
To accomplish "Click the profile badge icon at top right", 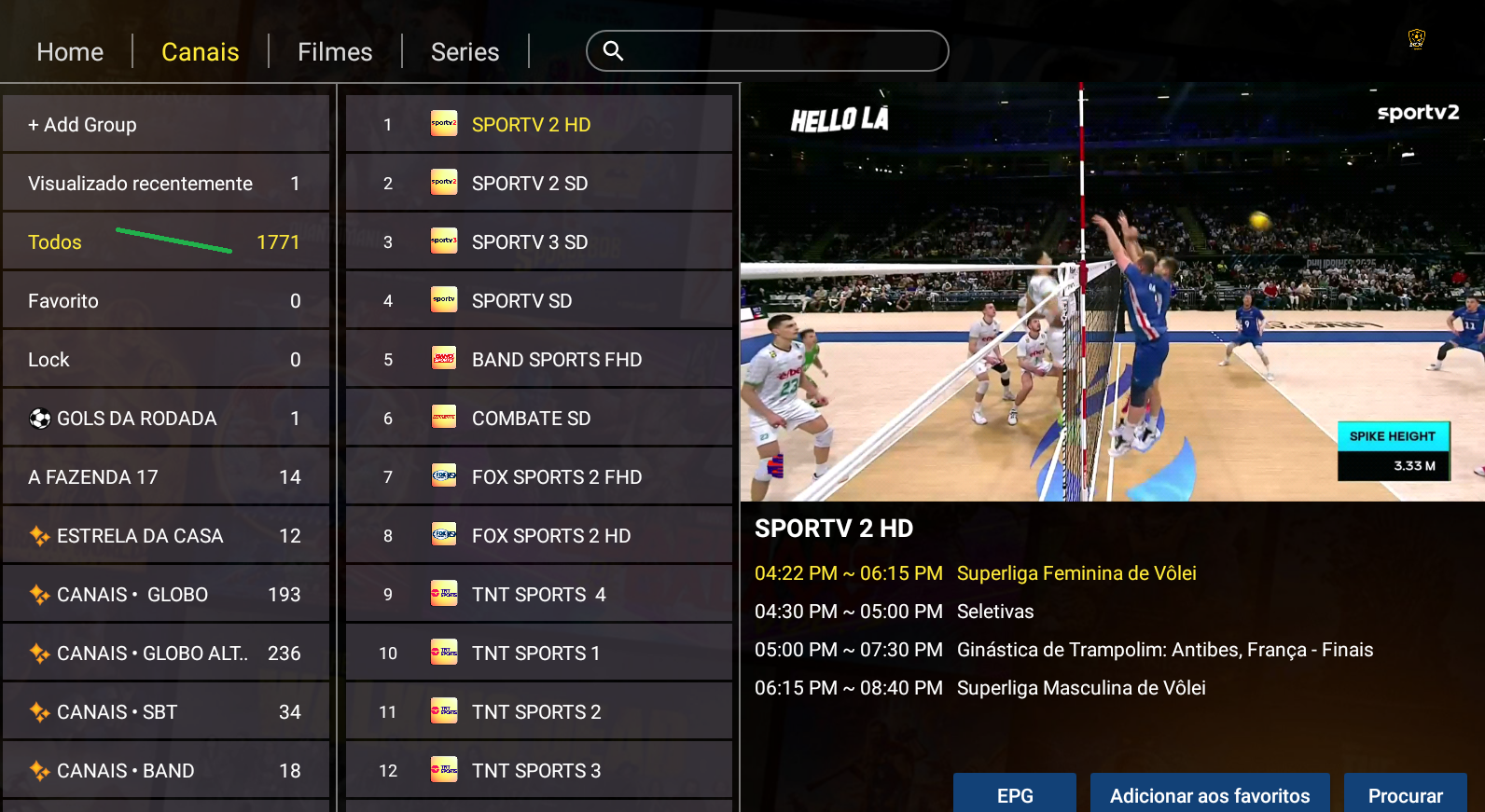I will tap(1416, 39).
